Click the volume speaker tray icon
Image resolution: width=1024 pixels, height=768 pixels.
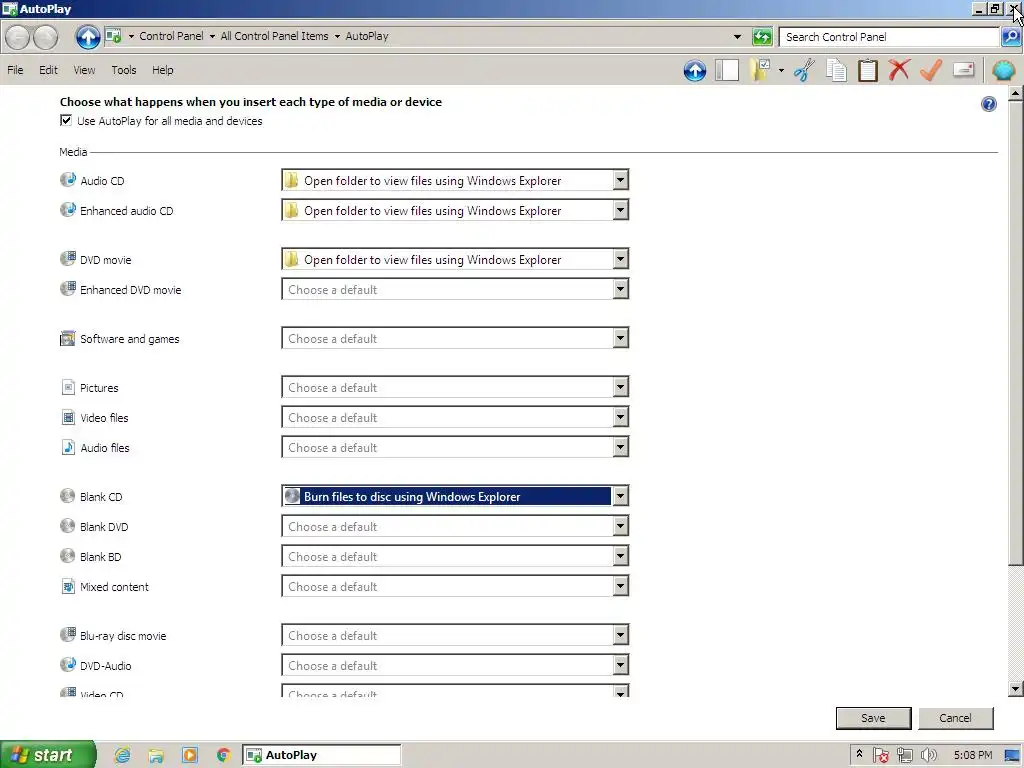coord(929,756)
